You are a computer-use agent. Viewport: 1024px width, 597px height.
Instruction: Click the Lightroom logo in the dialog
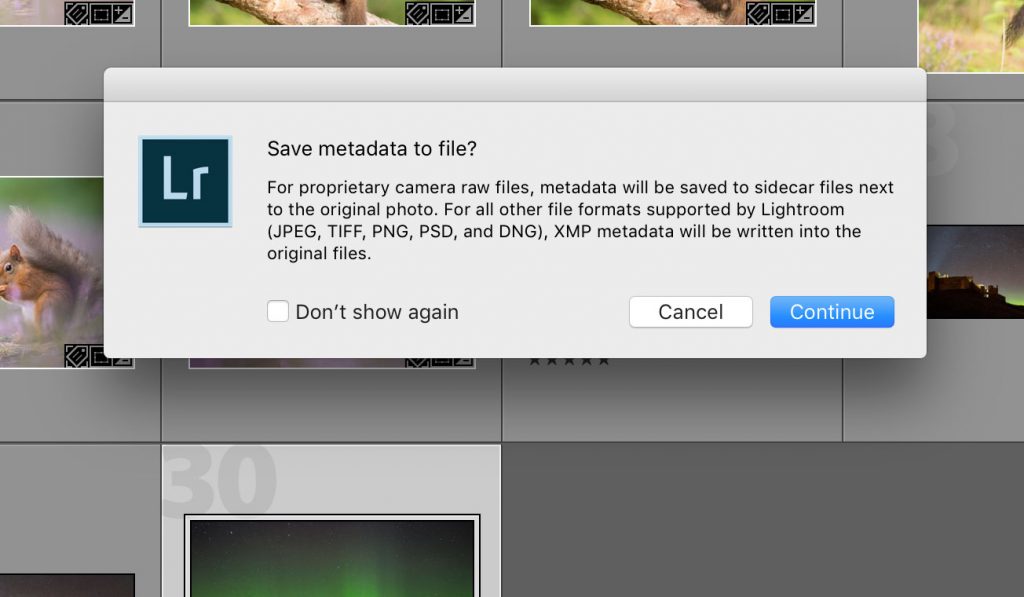point(185,181)
